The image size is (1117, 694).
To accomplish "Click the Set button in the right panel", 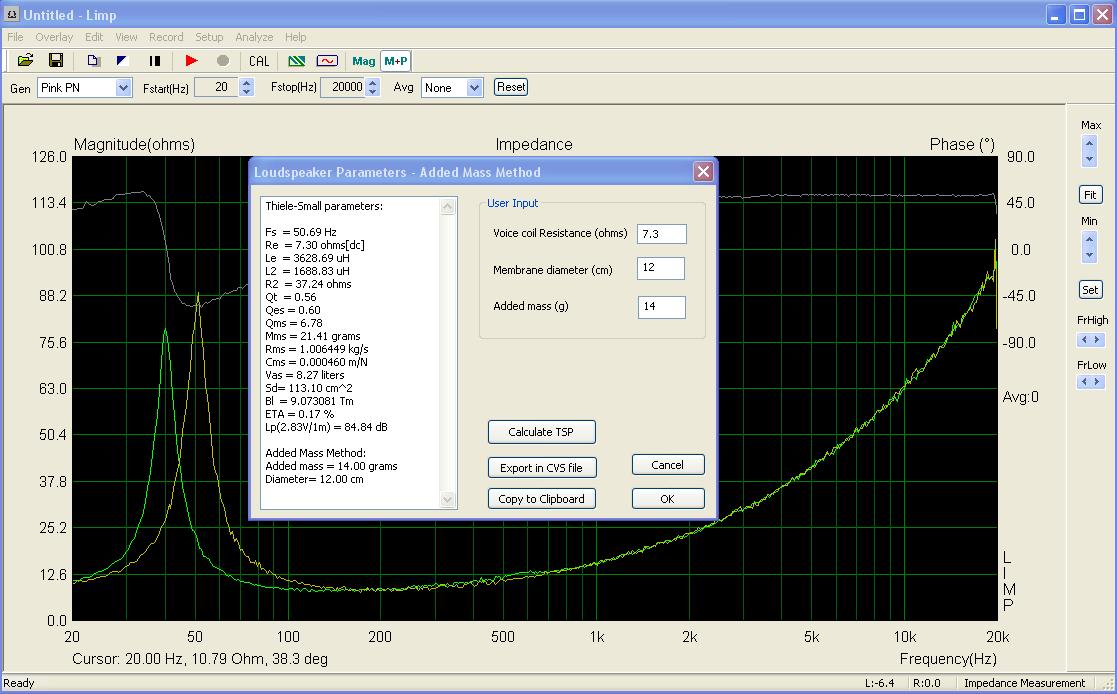I will point(1090,290).
